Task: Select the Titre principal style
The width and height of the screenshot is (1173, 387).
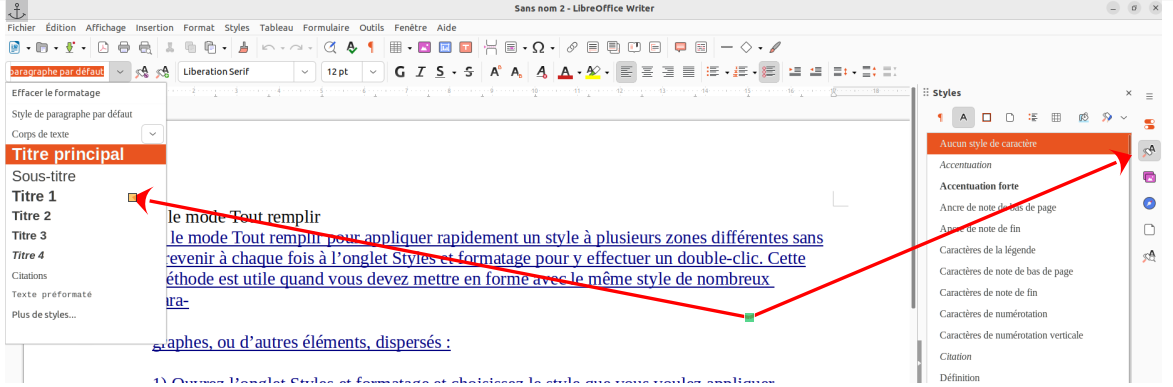Action: pos(85,155)
